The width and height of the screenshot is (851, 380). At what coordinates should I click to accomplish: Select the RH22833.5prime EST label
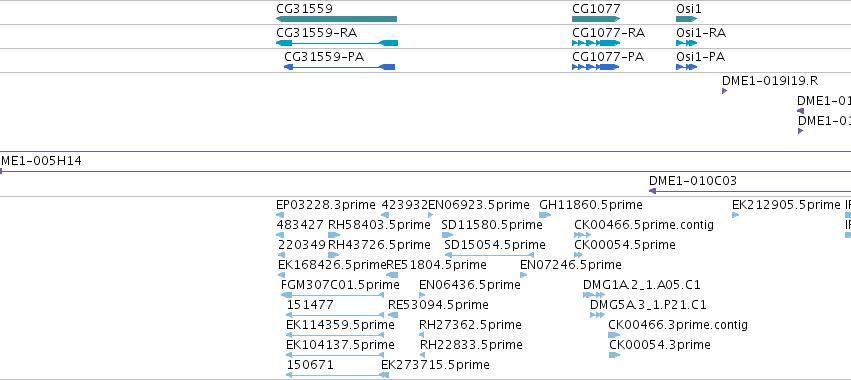(x=472, y=345)
